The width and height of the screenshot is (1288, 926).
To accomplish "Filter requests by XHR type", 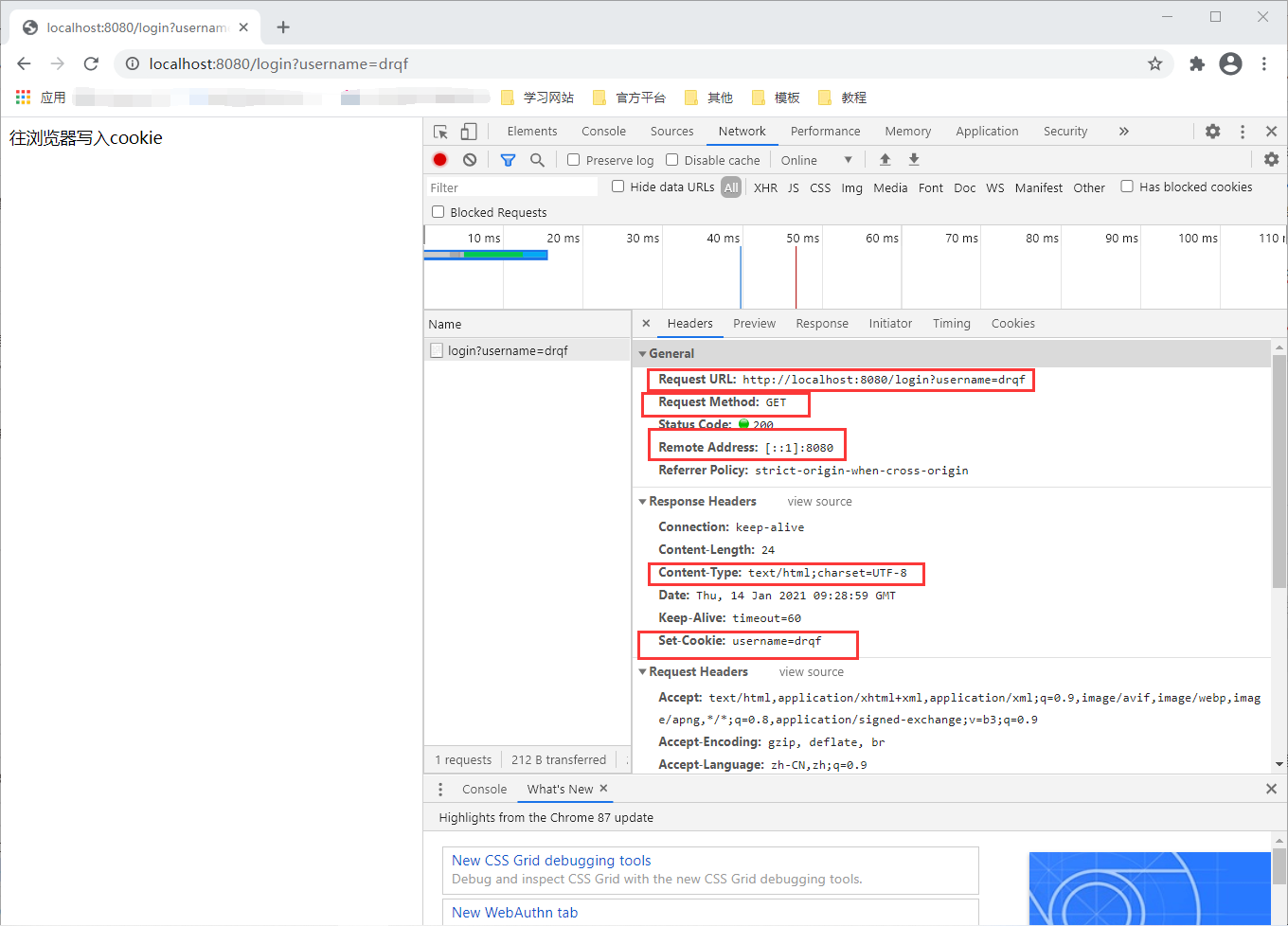I will pyautogui.click(x=765, y=187).
